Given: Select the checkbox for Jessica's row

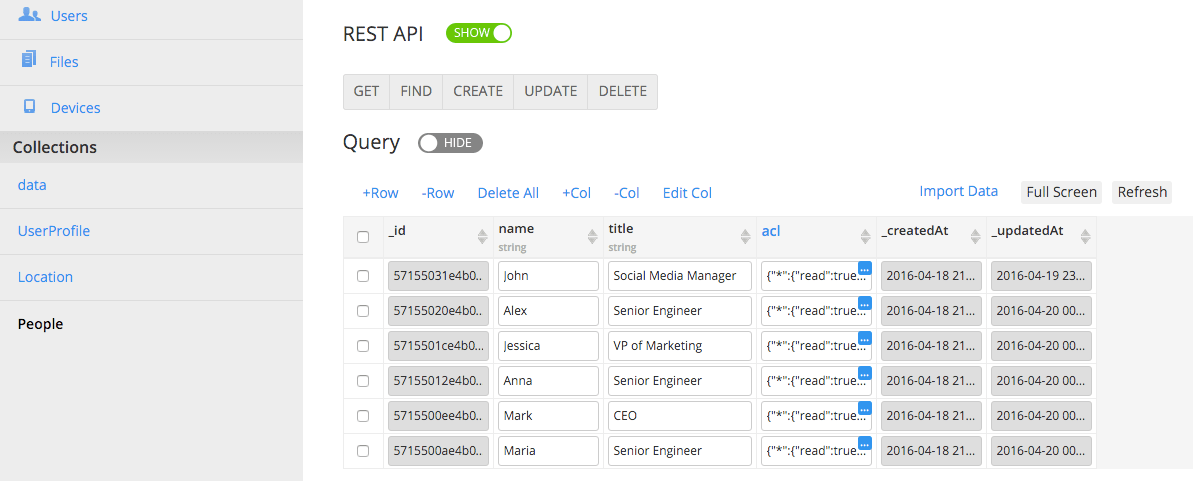Looking at the screenshot, I should [x=363, y=346].
